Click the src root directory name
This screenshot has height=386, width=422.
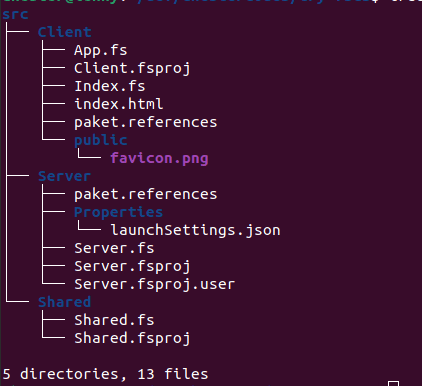15,15
